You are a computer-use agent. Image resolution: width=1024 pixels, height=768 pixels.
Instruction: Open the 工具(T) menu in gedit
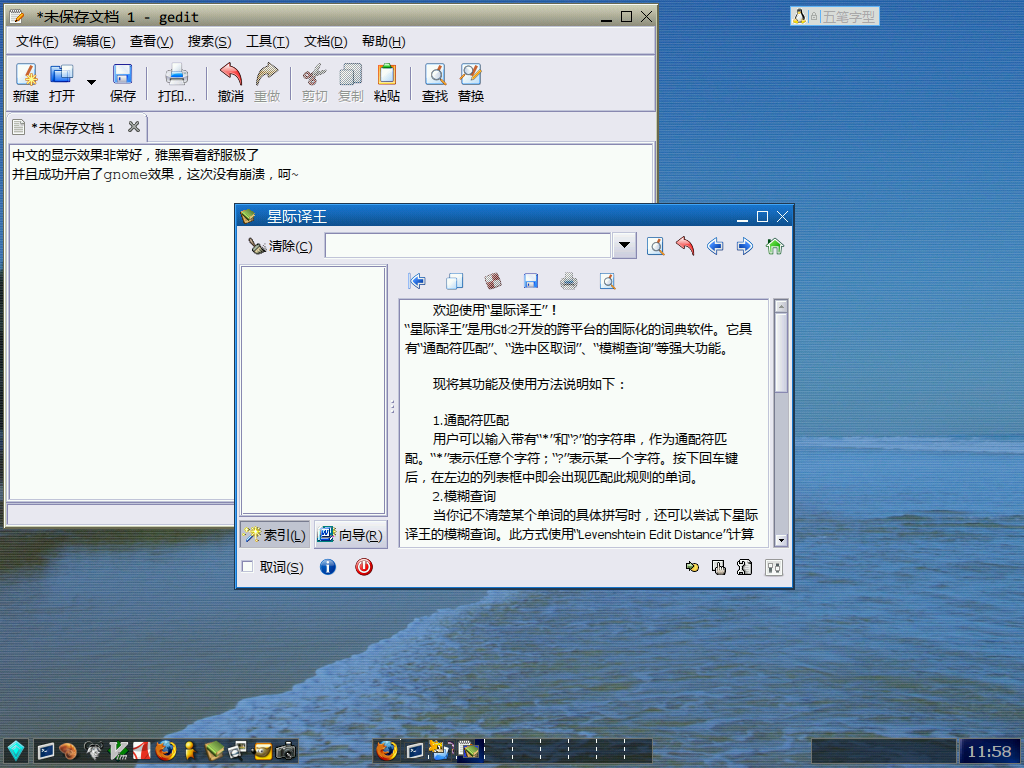pyautogui.click(x=268, y=42)
